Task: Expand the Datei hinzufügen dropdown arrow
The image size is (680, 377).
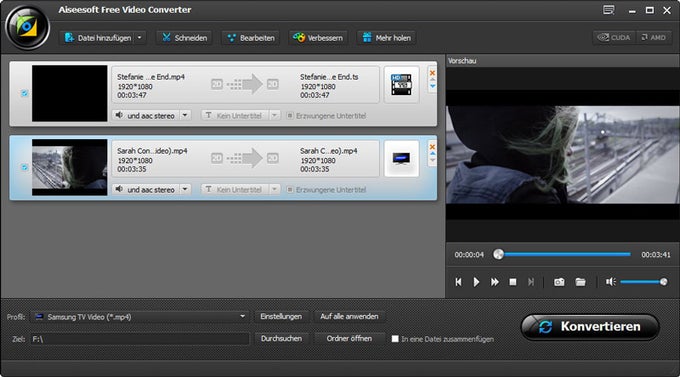Action: [x=140, y=38]
